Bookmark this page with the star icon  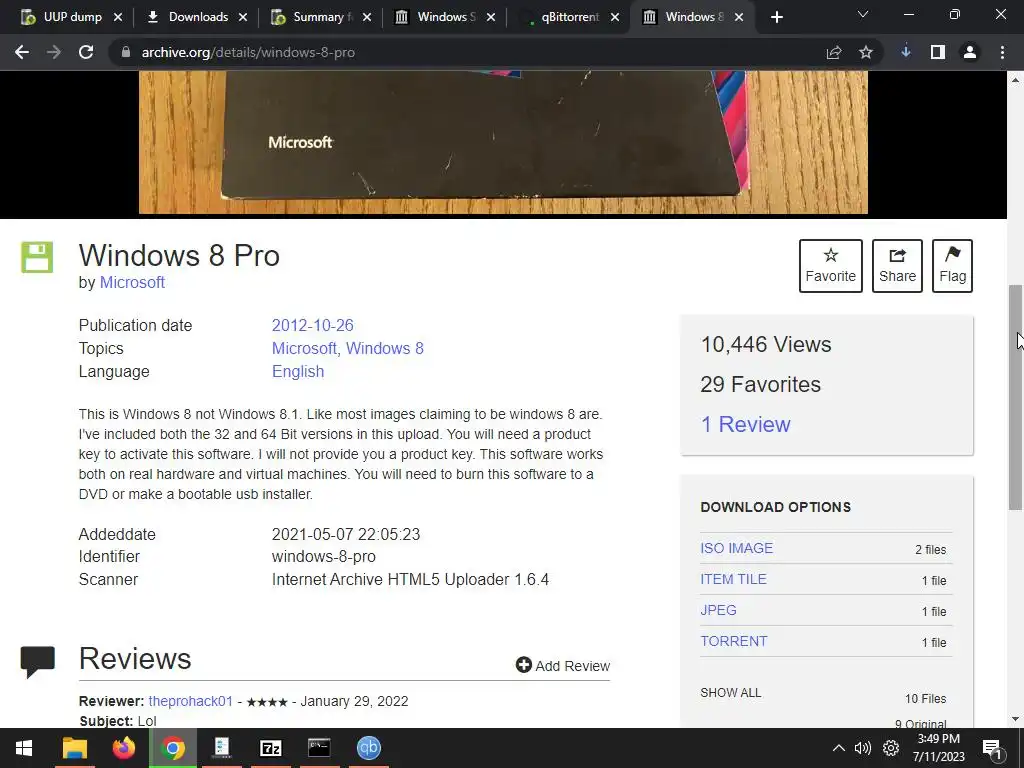866,52
